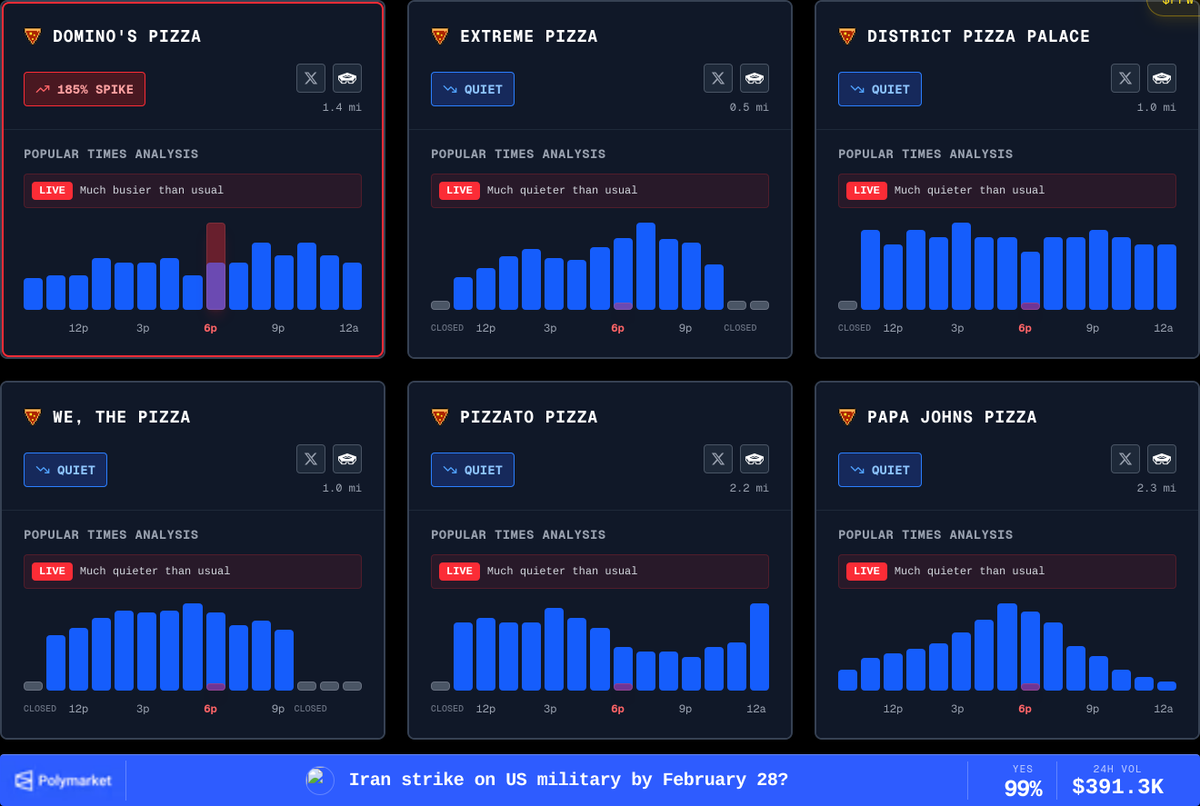Click the LIVE badge on Papa Johns Pizza card
1200x806 pixels.
866,571
